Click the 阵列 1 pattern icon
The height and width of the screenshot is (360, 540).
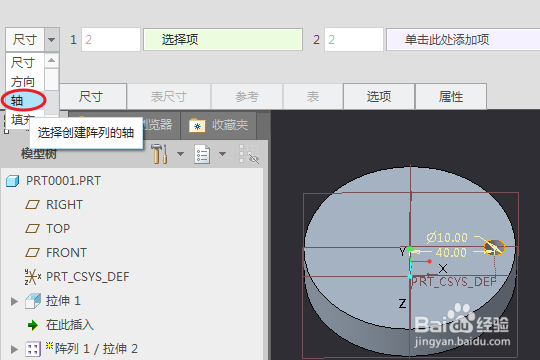[x=33, y=349]
